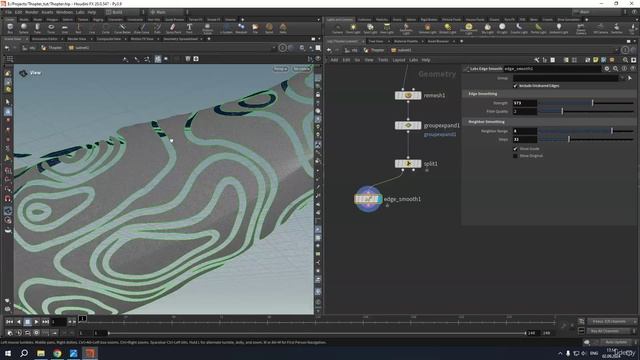Jump to first frame of timeline

pos(9,322)
